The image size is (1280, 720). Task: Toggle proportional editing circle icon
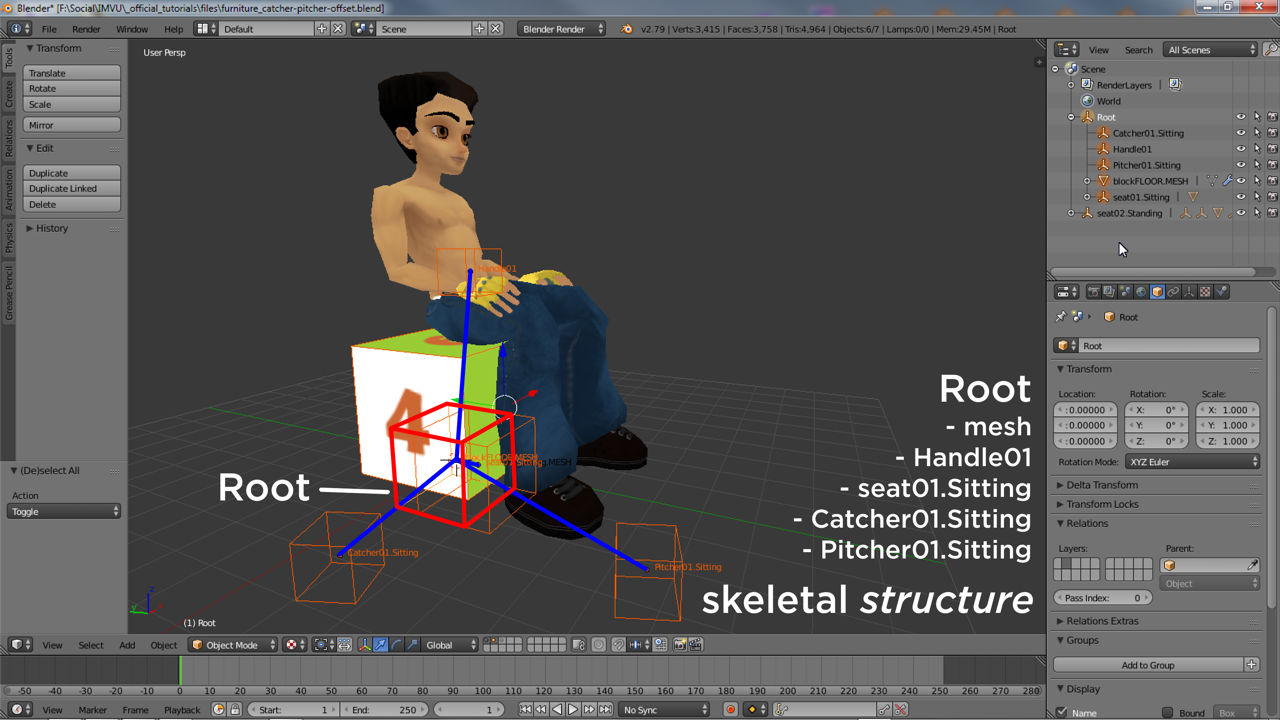600,645
